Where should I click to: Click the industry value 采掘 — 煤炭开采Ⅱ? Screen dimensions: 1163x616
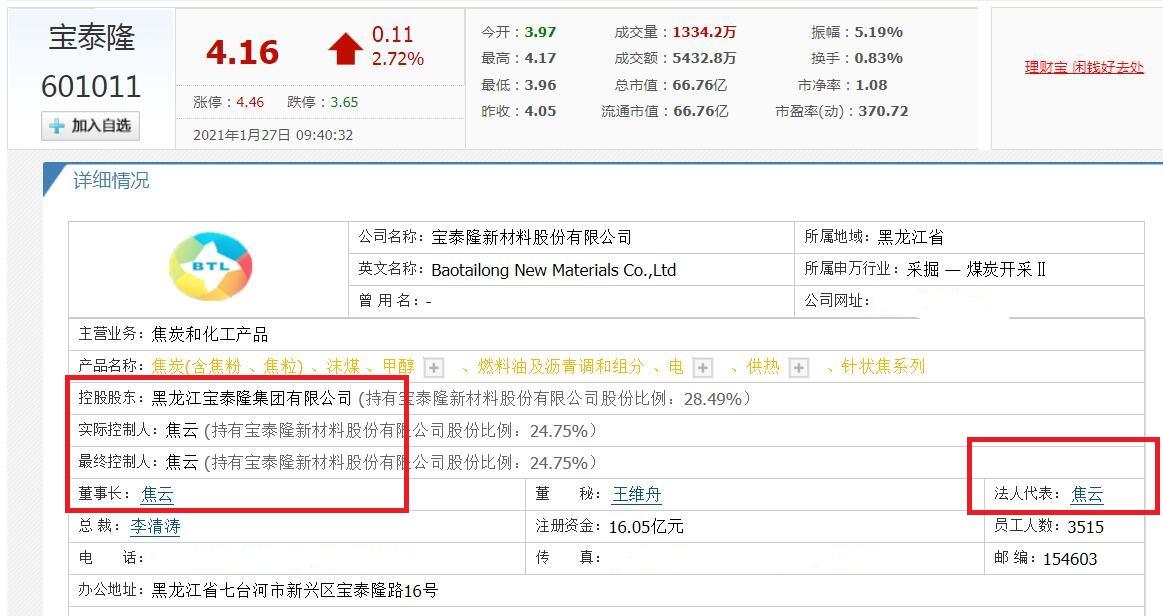coord(976,269)
